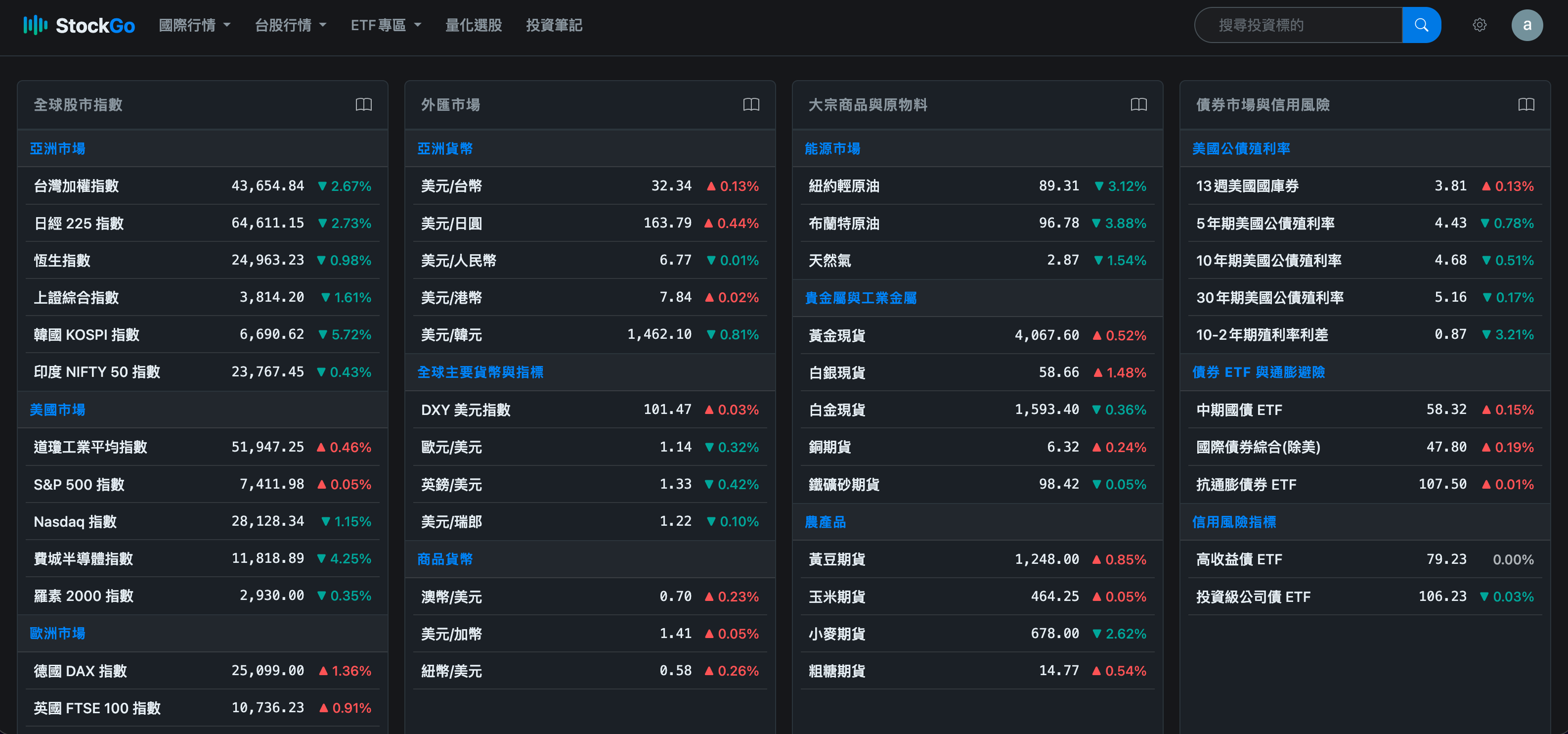Select the 費城半導體指數 row
The height and width of the screenshot is (734, 1568).
[x=203, y=558]
